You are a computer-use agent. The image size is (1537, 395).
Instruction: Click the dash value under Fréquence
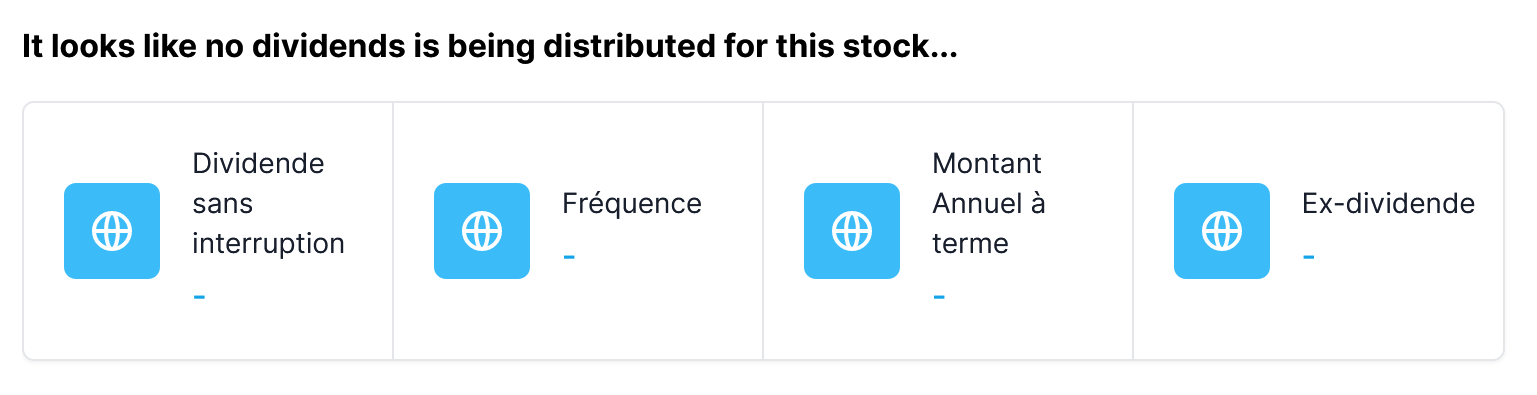coord(569,257)
